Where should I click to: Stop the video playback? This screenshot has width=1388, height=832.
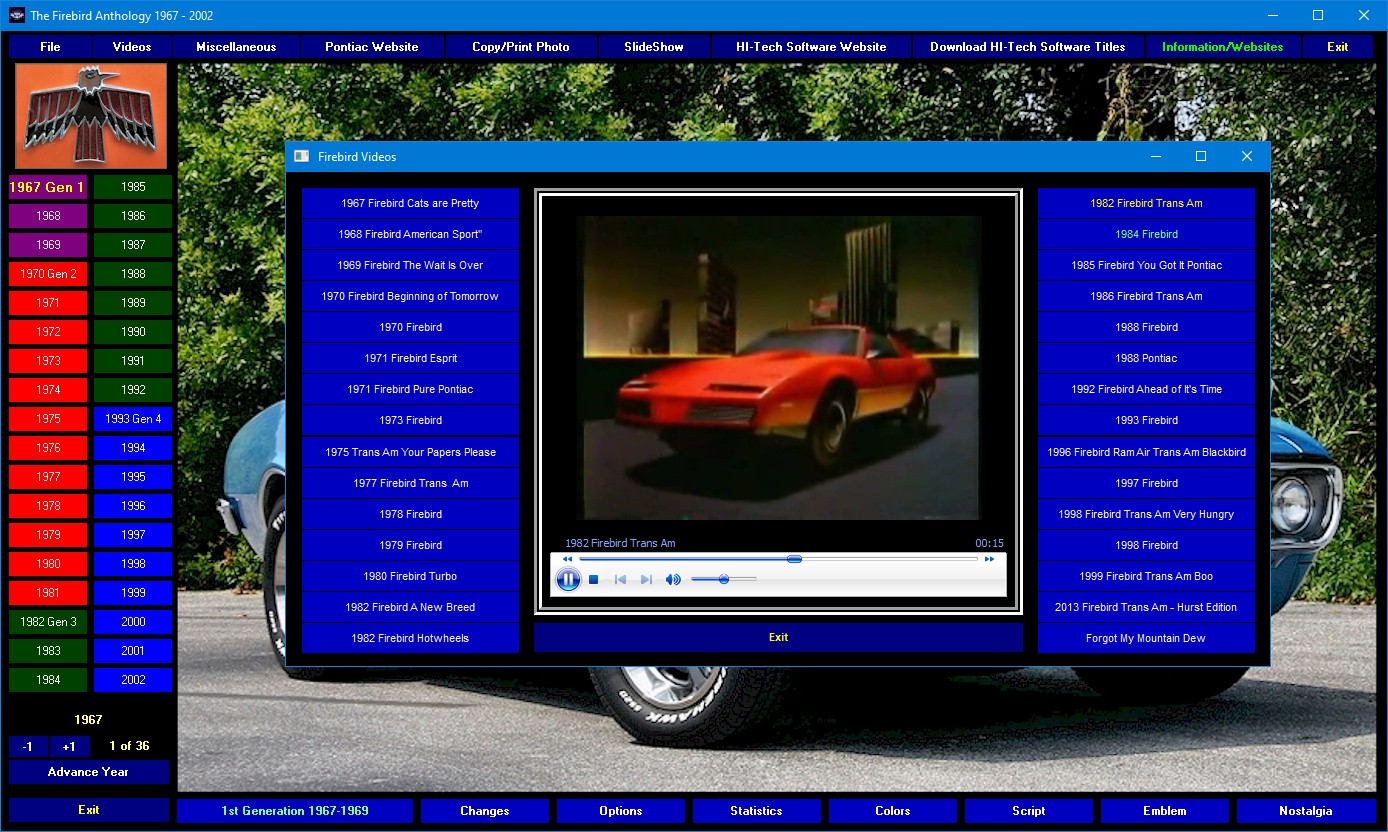pyautogui.click(x=594, y=579)
